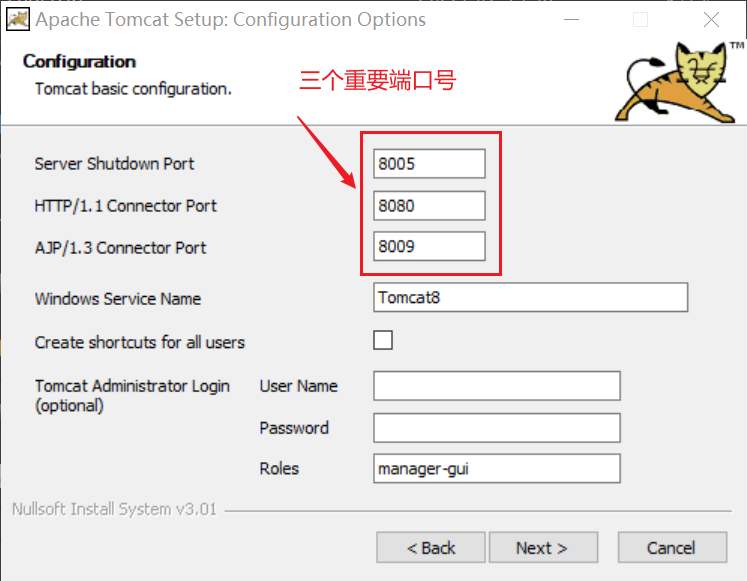The height and width of the screenshot is (581, 747).
Task: Go back with the < Back button
Action: click(x=431, y=548)
